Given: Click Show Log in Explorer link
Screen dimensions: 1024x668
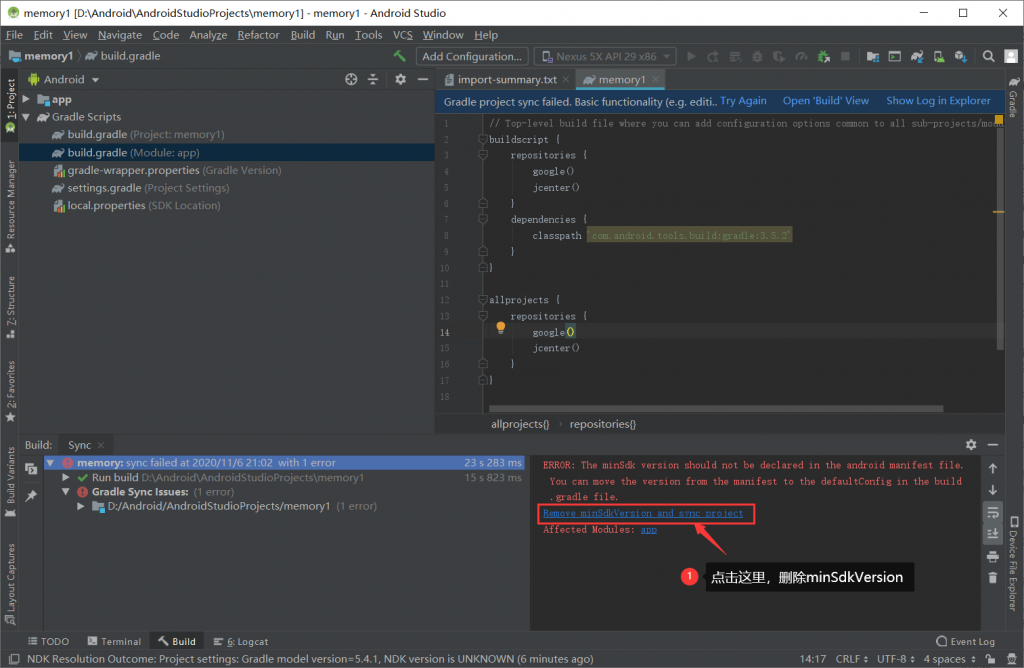Looking at the screenshot, I should pyautogui.click(x=938, y=101).
